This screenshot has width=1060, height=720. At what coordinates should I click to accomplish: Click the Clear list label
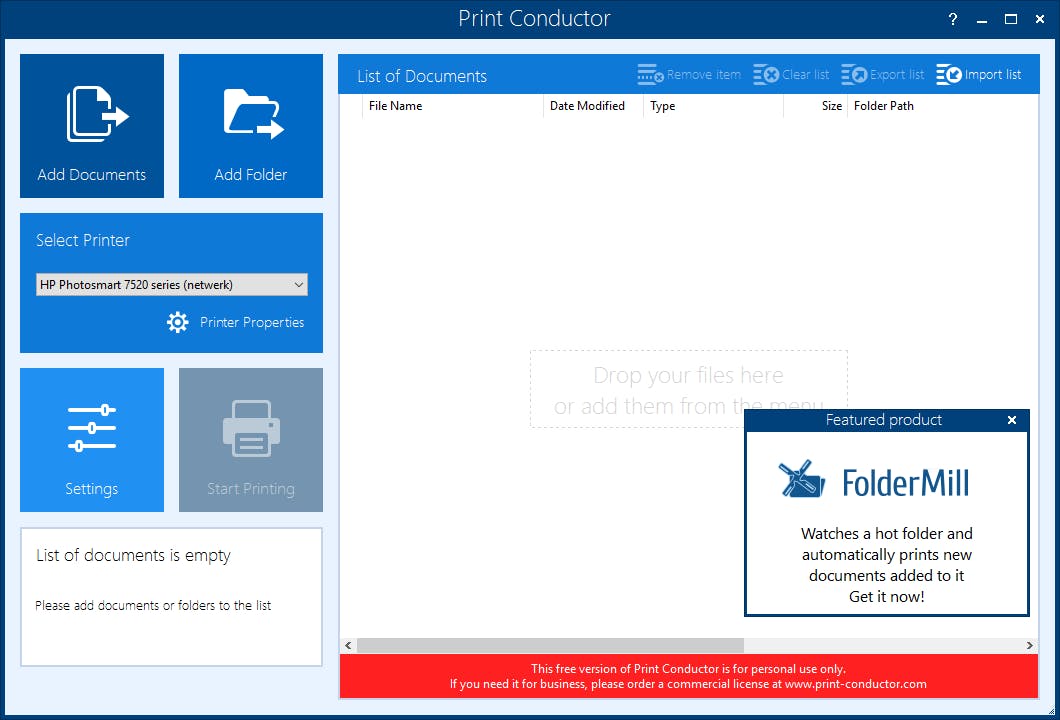pyautogui.click(x=805, y=74)
